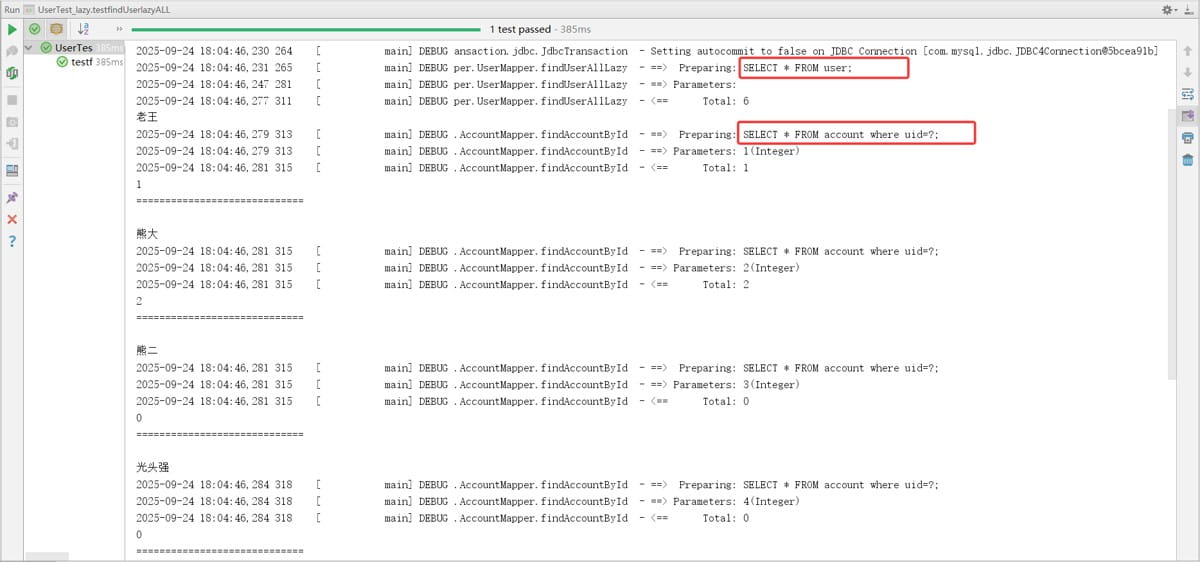Toggle Show Passed tests green check button
Viewport: 1200px width, 562px height.
coord(35,30)
